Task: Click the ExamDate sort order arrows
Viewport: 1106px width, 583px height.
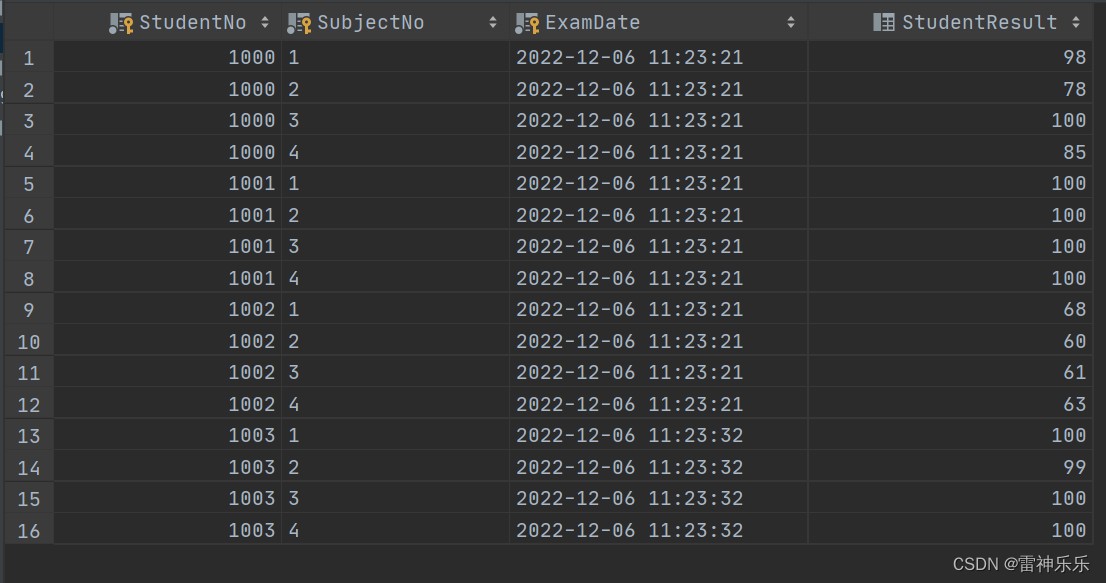Action: coord(791,23)
